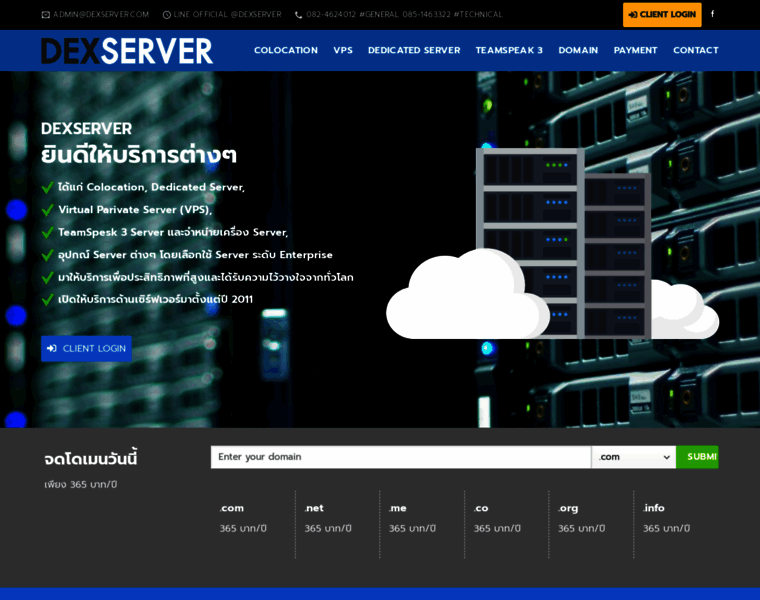Click the LINE OFFICIAL @DEXSERVER text

click(x=227, y=15)
